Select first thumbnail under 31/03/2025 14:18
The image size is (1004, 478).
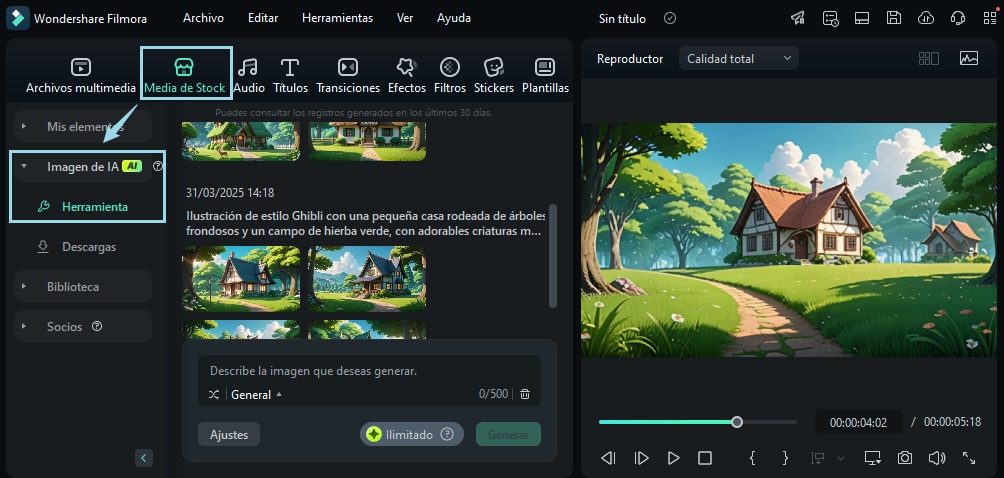point(241,279)
